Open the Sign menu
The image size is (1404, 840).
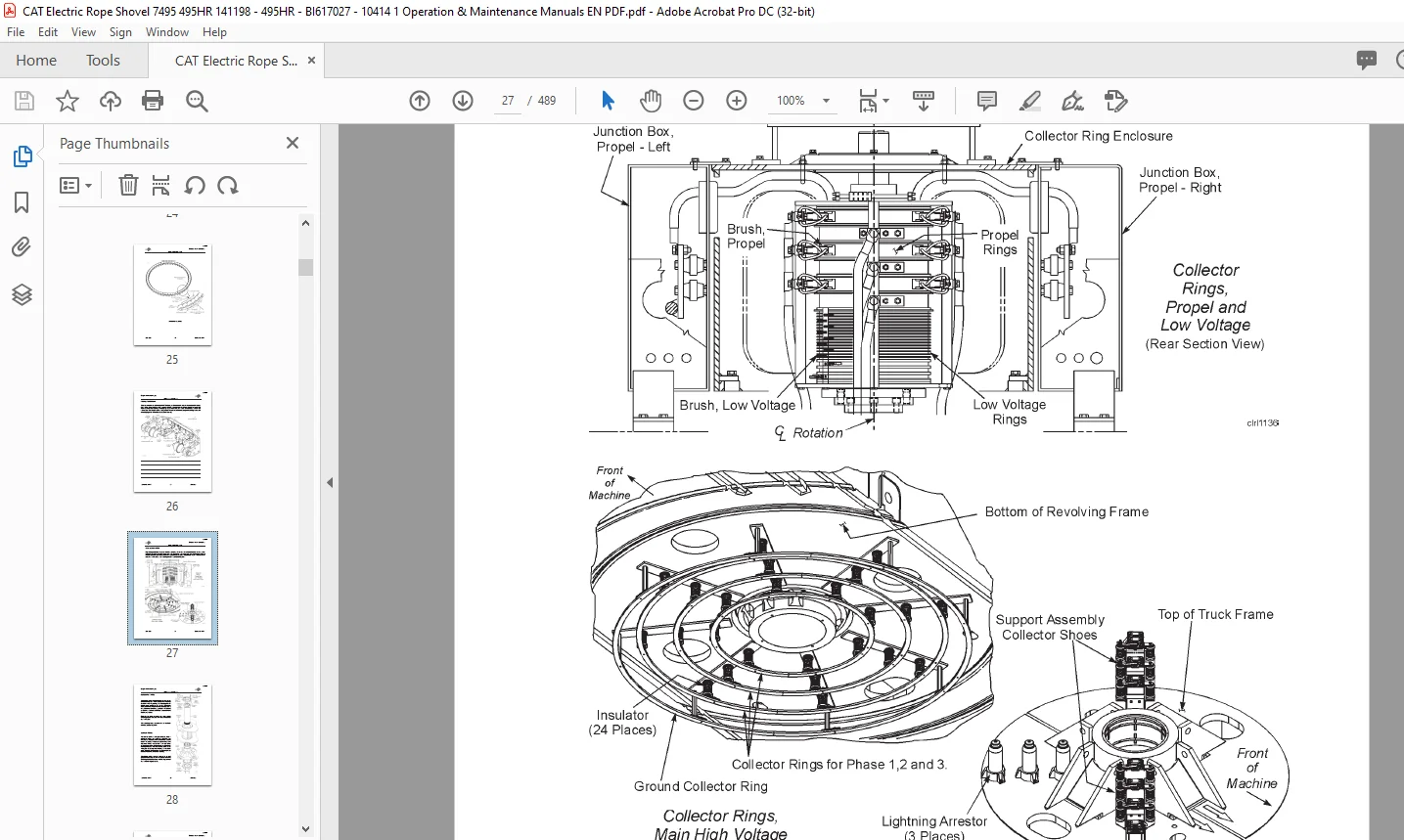120,32
